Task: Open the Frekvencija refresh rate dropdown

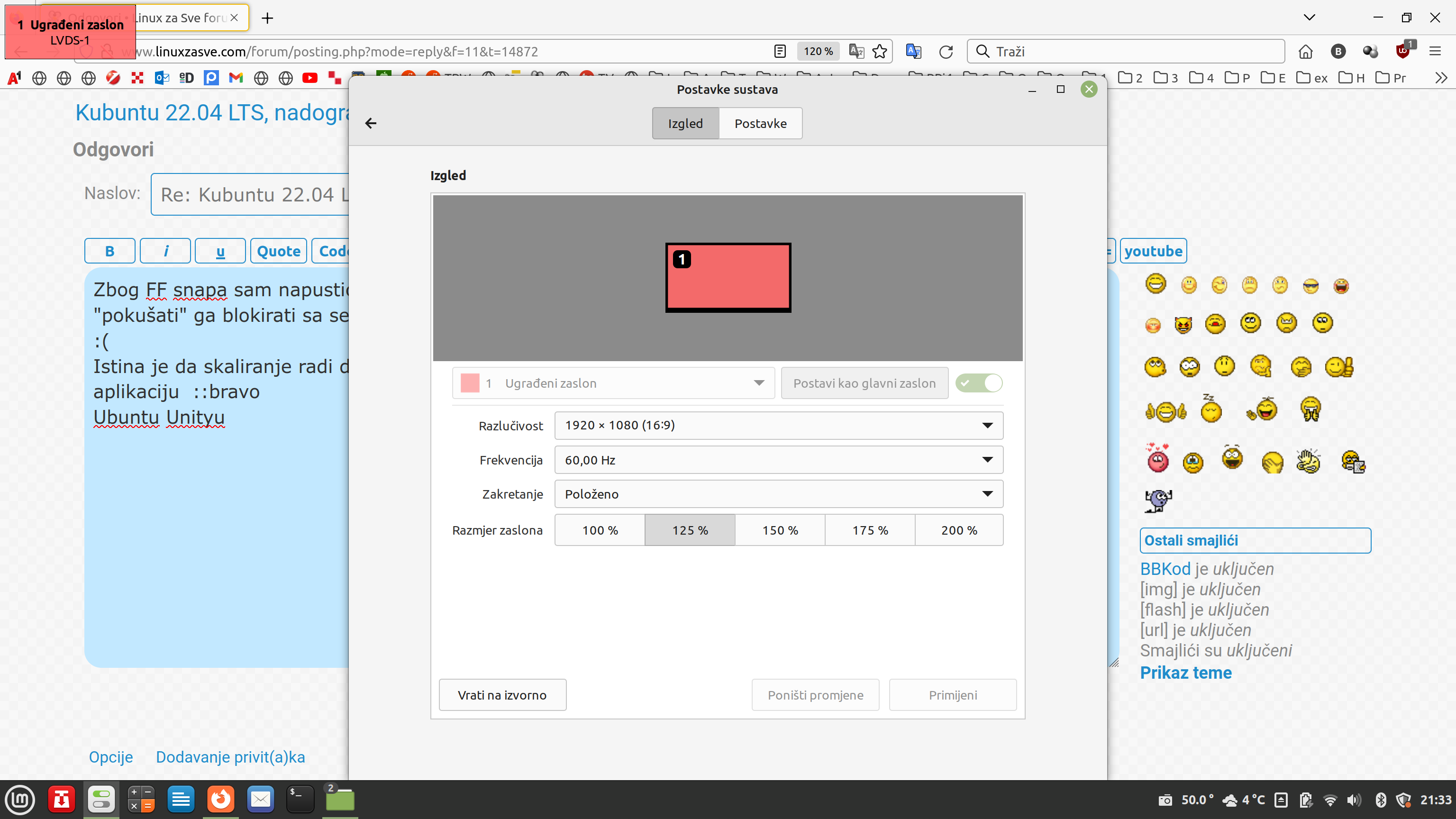Action: (778, 460)
